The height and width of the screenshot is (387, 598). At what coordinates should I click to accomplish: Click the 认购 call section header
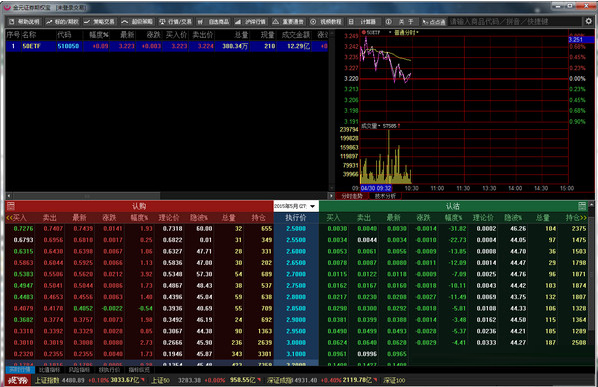point(139,206)
